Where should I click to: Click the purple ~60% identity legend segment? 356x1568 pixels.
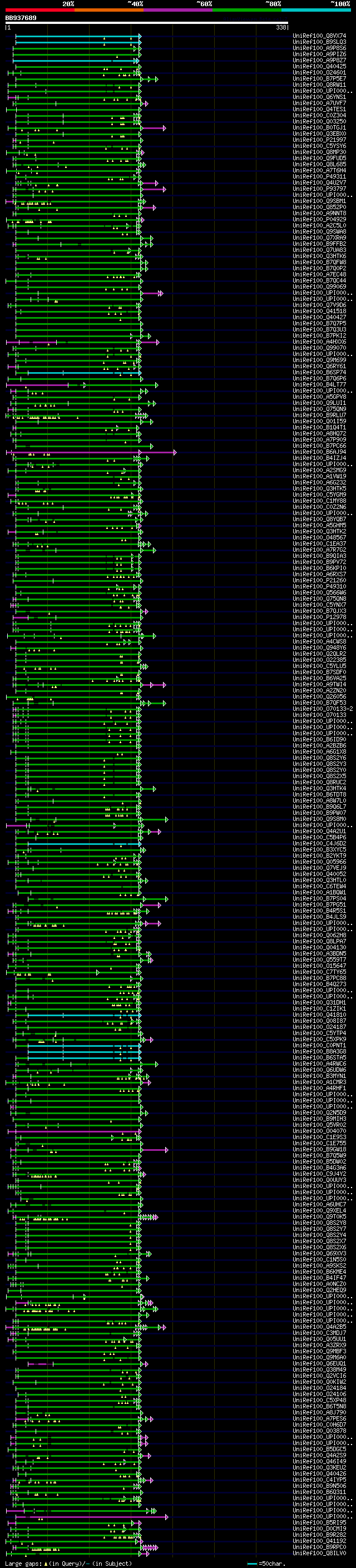[x=179, y=10]
